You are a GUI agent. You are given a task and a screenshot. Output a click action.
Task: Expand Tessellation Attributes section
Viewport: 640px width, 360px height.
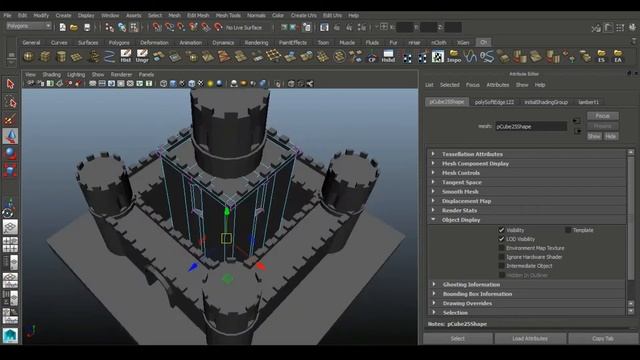[x=527, y=154]
